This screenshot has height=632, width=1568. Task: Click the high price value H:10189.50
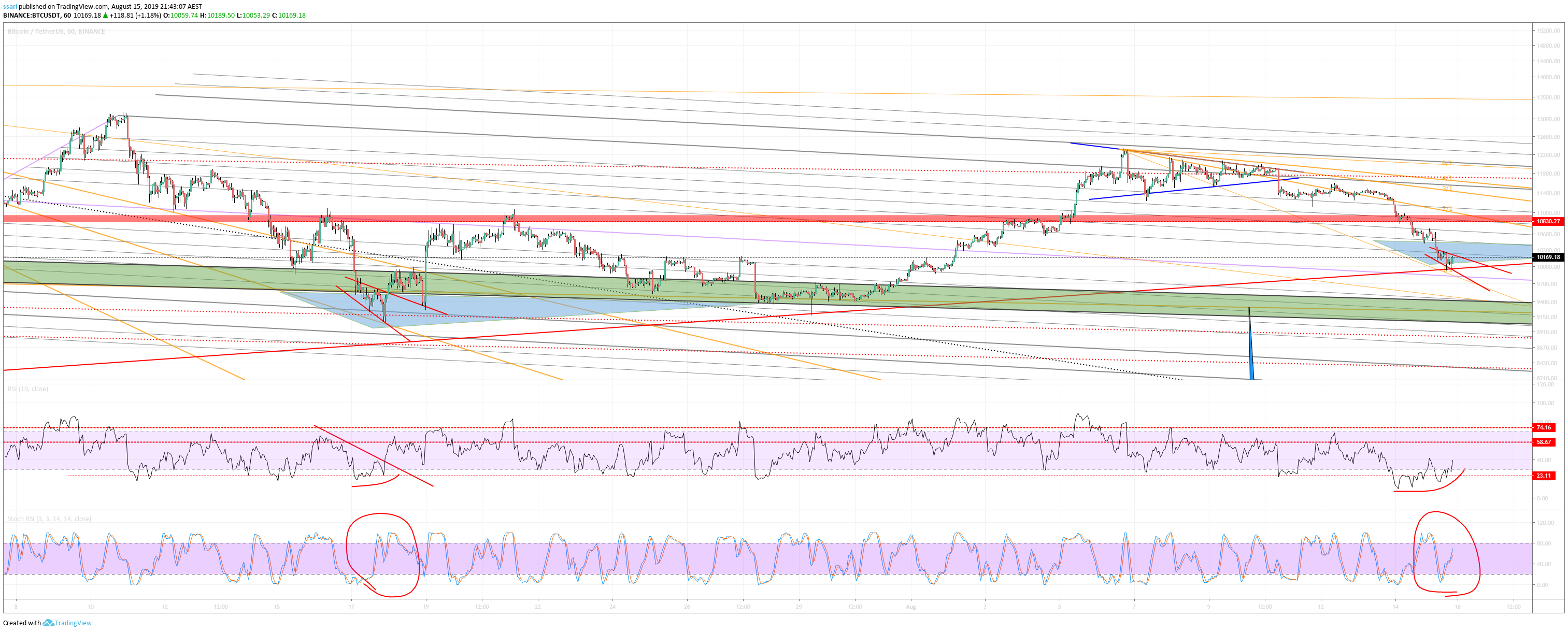[217, 15]
